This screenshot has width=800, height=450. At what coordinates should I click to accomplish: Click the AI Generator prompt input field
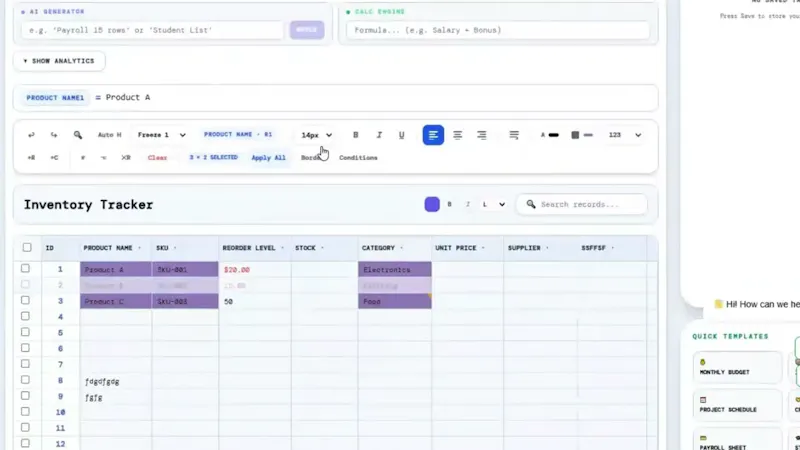point(152,30)
